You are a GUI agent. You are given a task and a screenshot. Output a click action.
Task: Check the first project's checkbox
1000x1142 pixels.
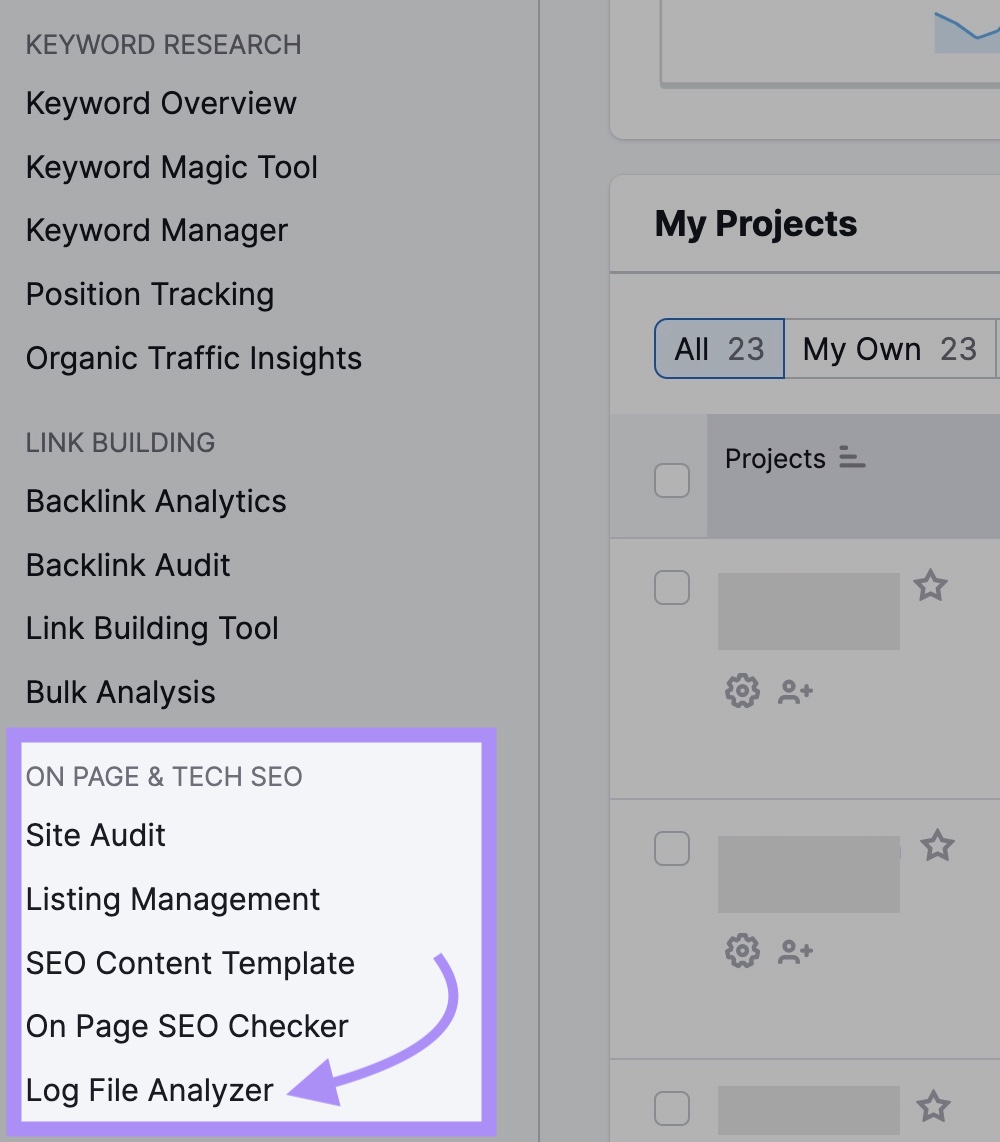click(x=672, y=589)
